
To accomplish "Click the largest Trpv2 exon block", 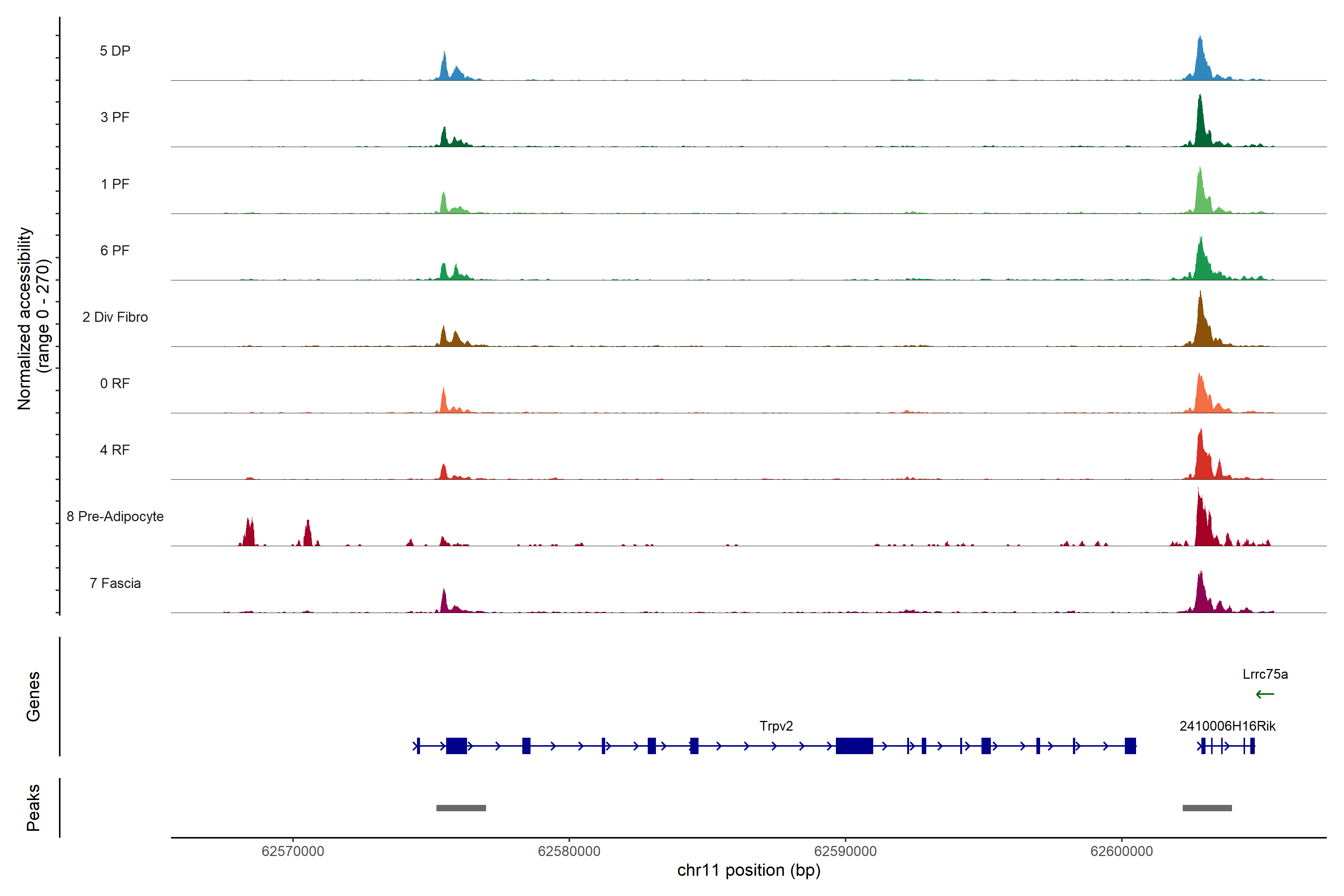I will pos(854,746).
